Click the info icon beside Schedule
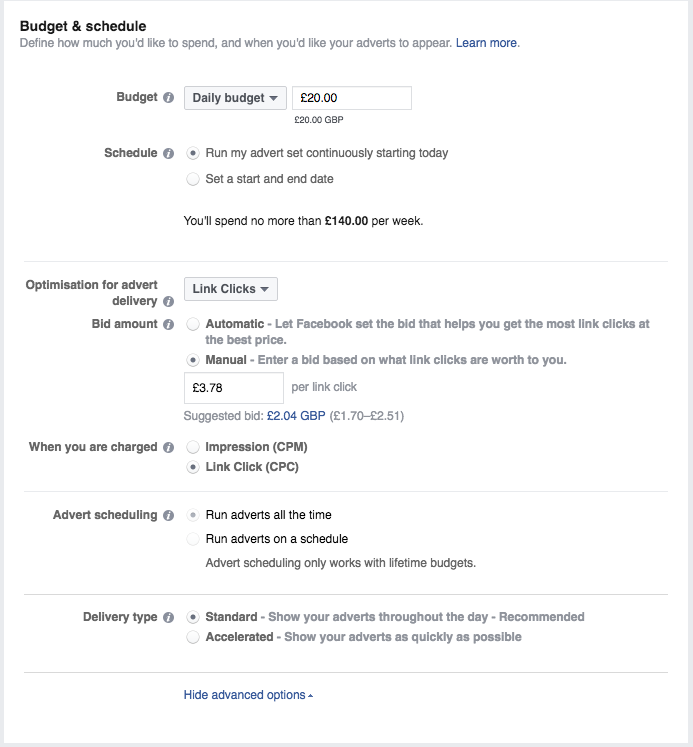 point(168,154)
